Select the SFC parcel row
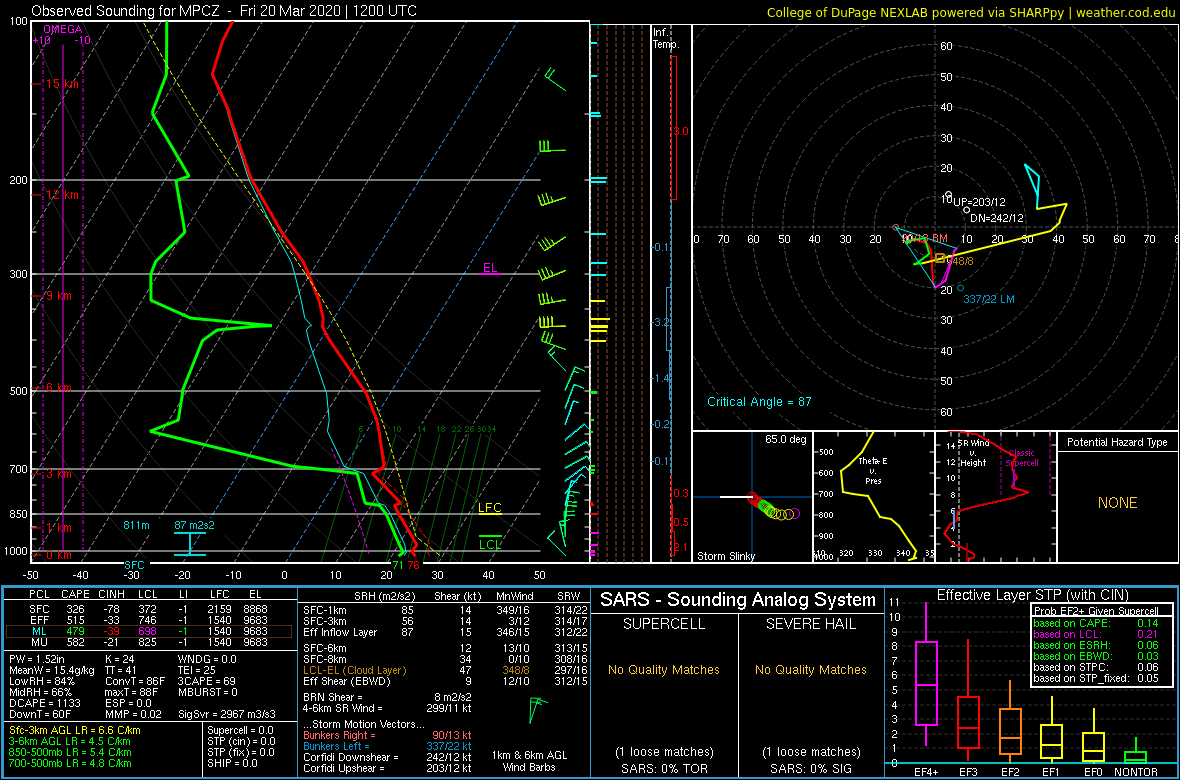 click(148, 607)
